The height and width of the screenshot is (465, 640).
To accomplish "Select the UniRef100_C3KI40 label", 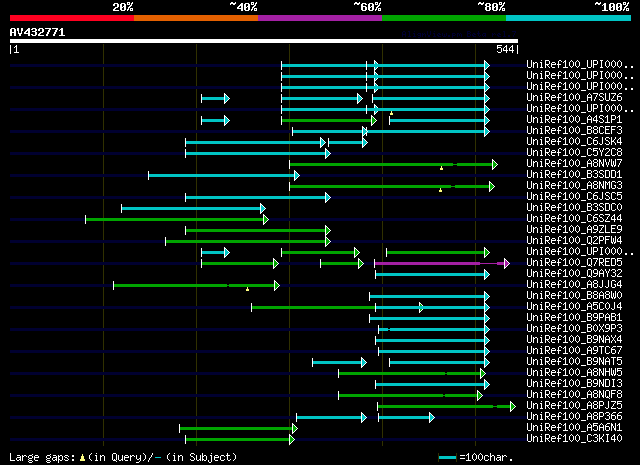I will (x=574, y=439).
